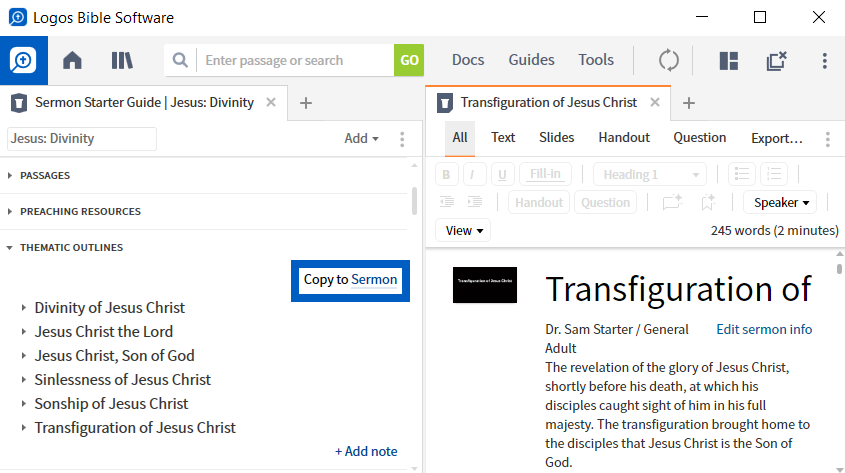This screenshot has height=473, width=845.
Task: Switch to the Handout view tab
Action: click(624, 138)
